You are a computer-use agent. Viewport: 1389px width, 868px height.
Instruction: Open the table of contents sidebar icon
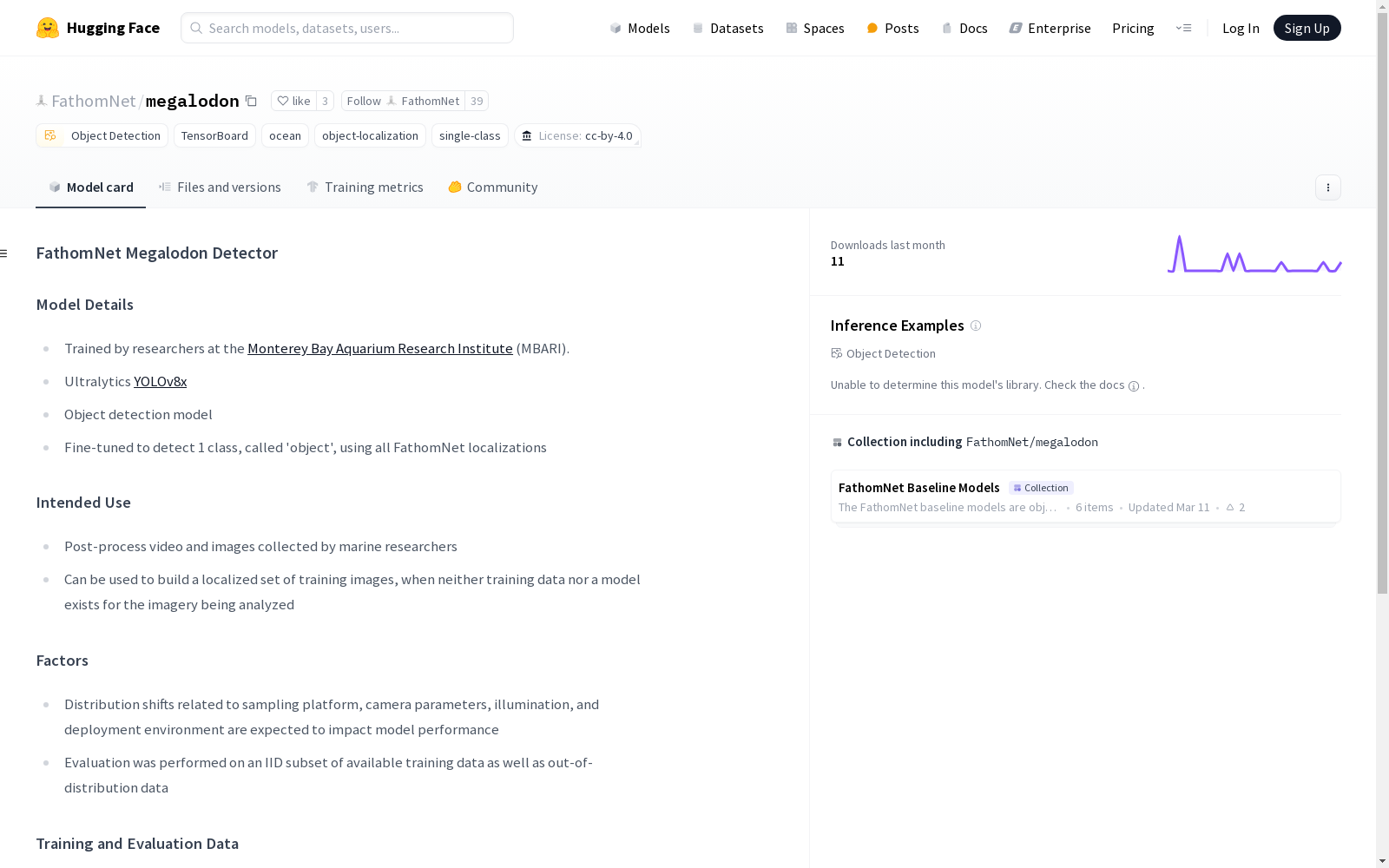point(4,253)
